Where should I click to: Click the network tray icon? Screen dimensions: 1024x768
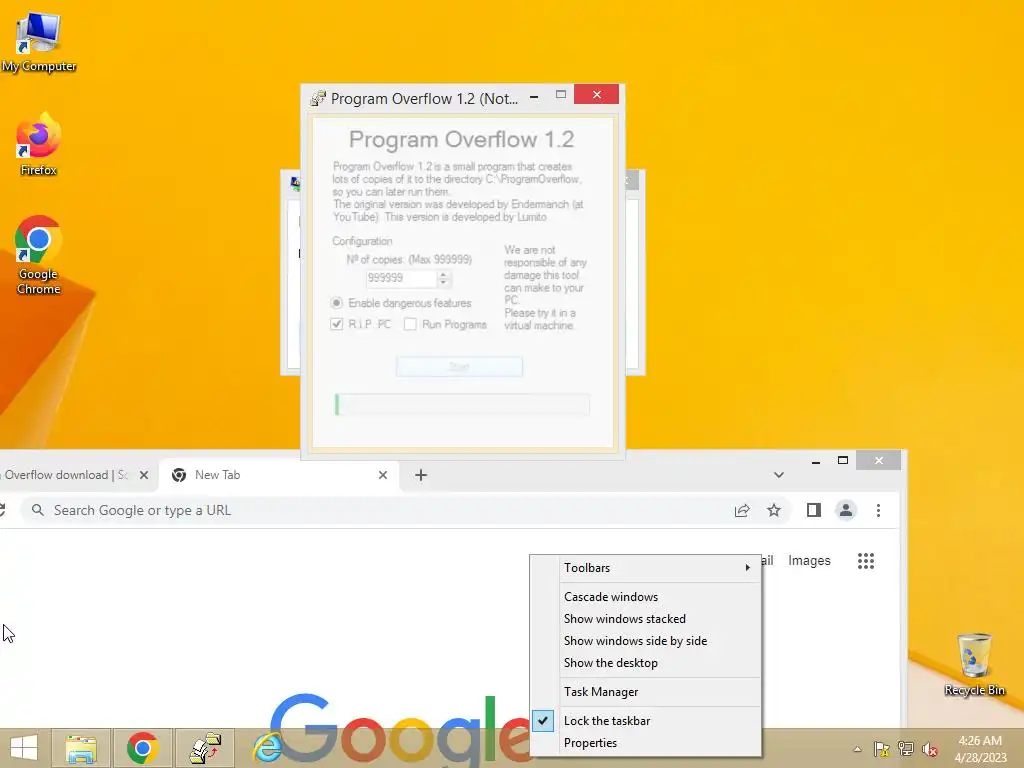pyautogui.click(x=906, y=748)
